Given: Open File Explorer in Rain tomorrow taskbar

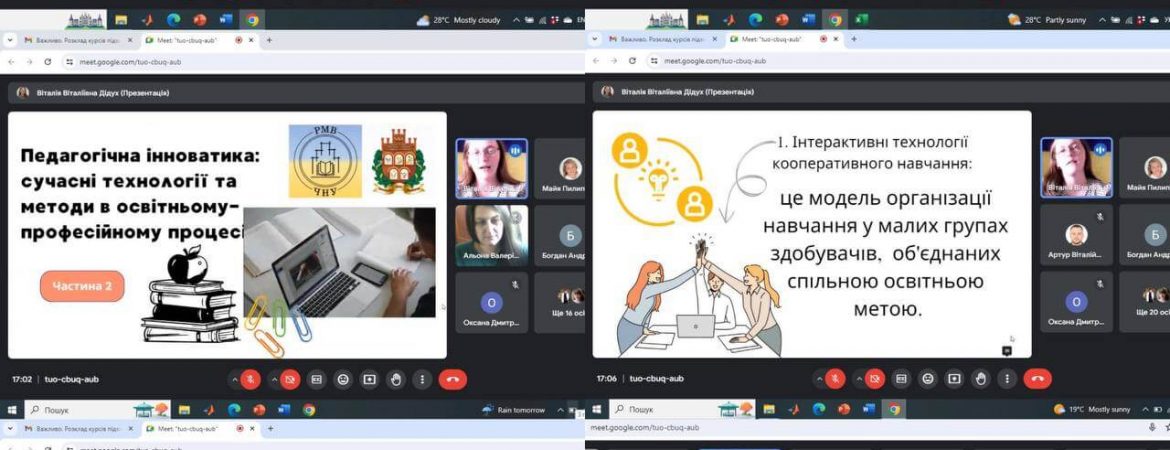Looking at the screenshot, I should tap(184, 410).
